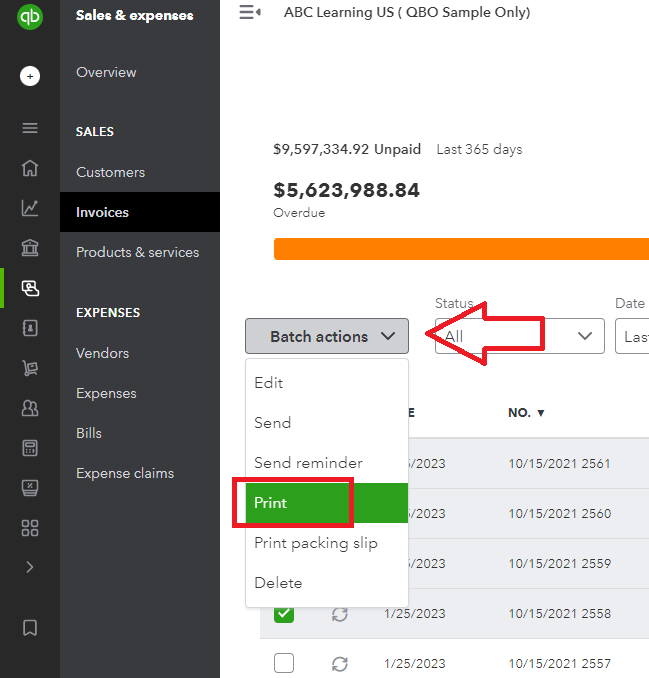The width and height of the screenshot is (649, 678).
Task: Select the Sales & expenses rail icon
Action: click(x=30, y=288)
